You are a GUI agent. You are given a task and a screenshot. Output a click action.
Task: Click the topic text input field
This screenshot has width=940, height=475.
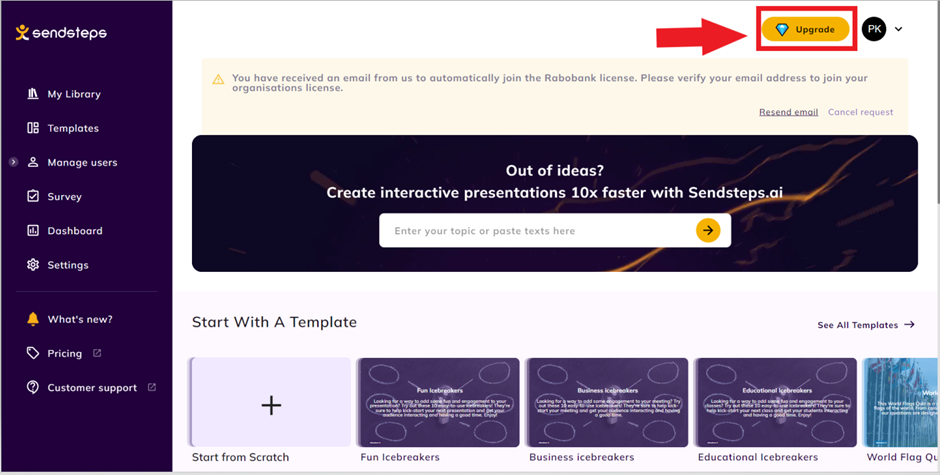pyautogui.click(x=538, y=231)
